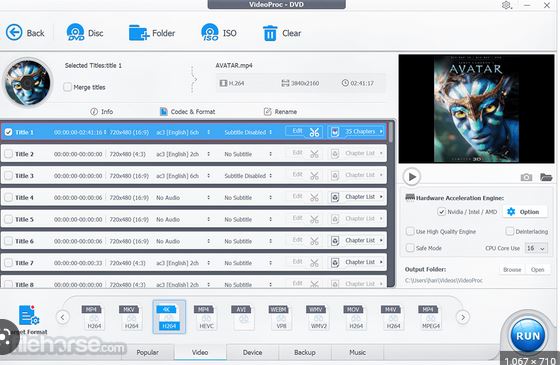Open settings gear in the title bar
The height and width of the screenshot is (365, 560).
pyautogui.click(x=506, y=5)
